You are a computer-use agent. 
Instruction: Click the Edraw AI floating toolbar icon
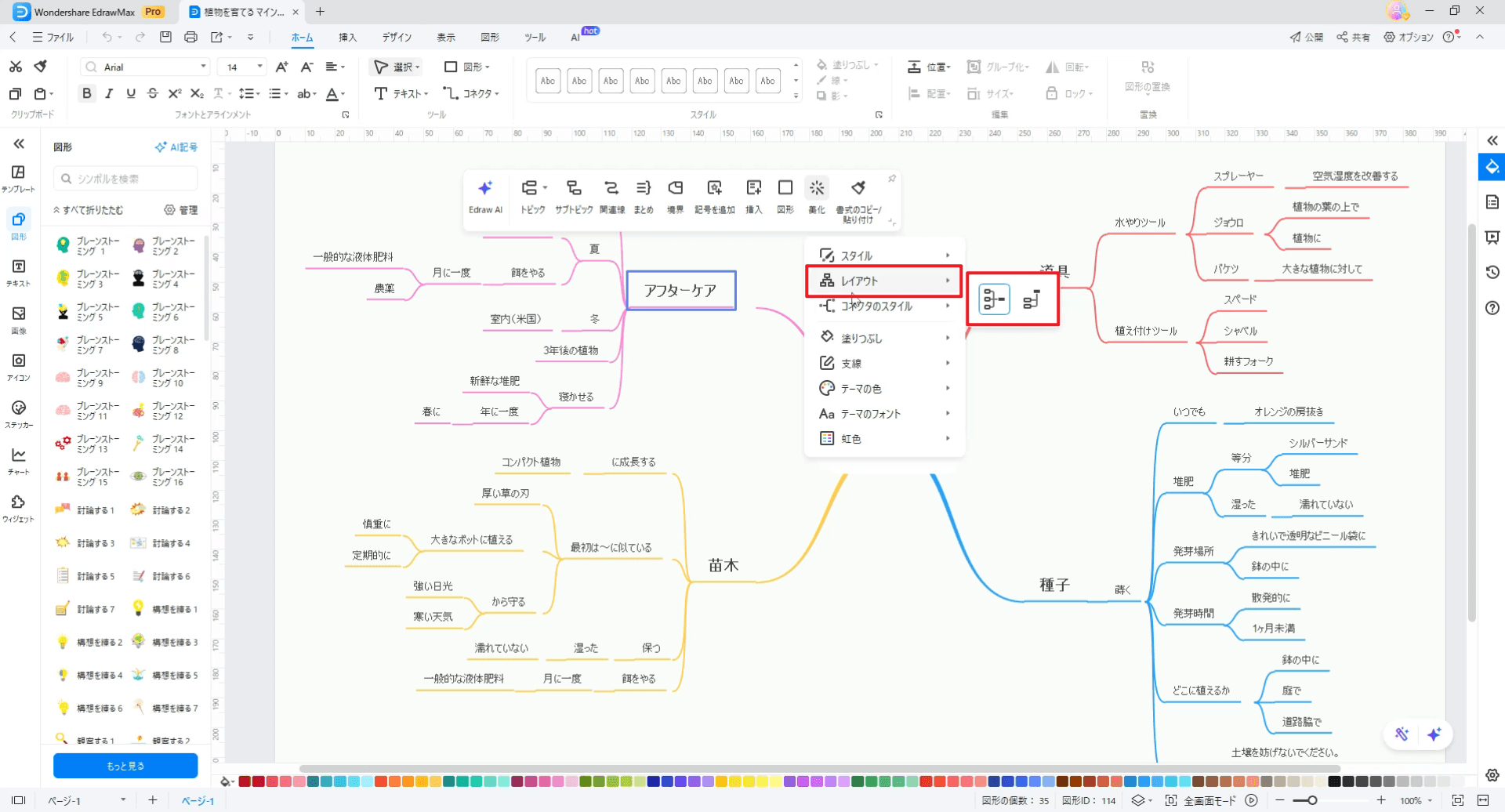[485, 196]
